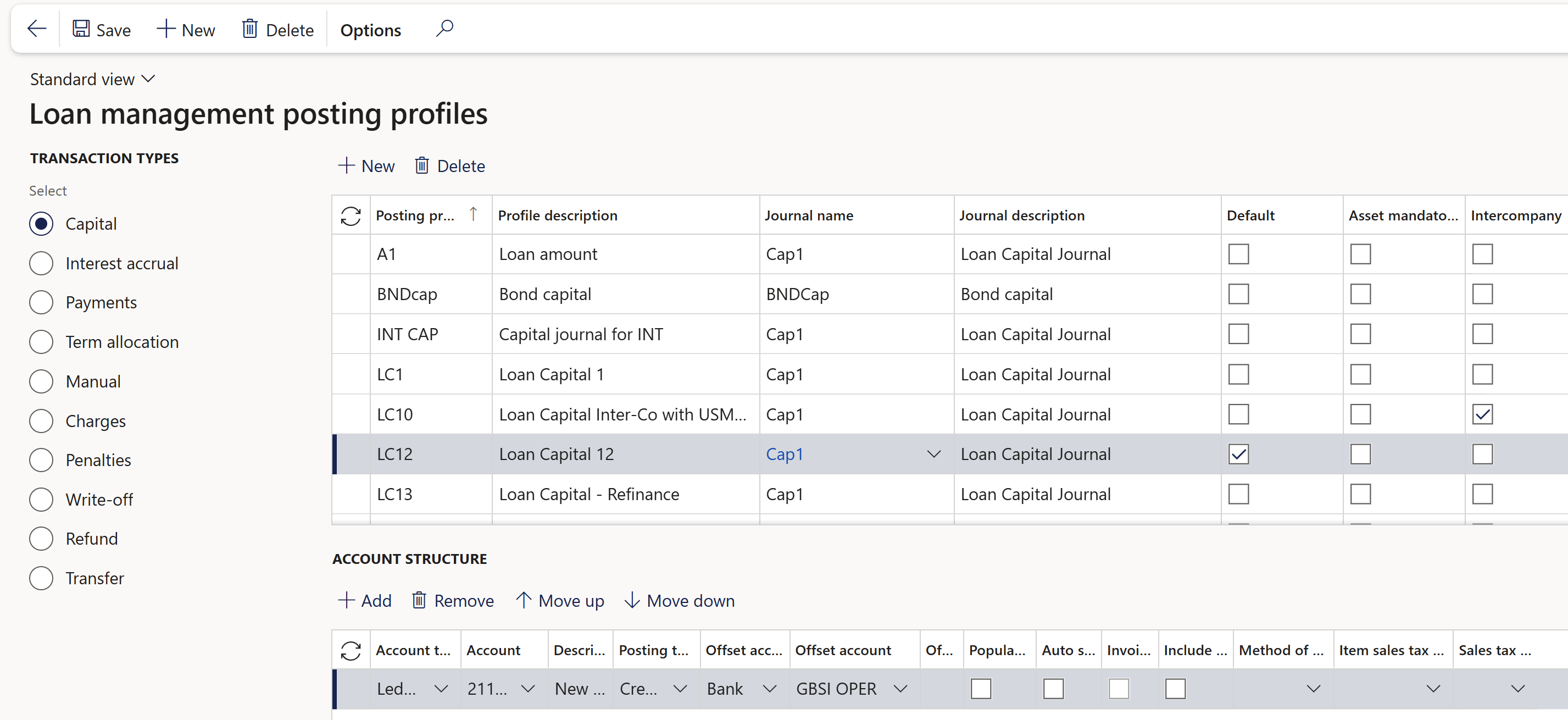1568x720 pixels.
Task: Select the Interest accrual transaction type
Action: coord(41,263)
